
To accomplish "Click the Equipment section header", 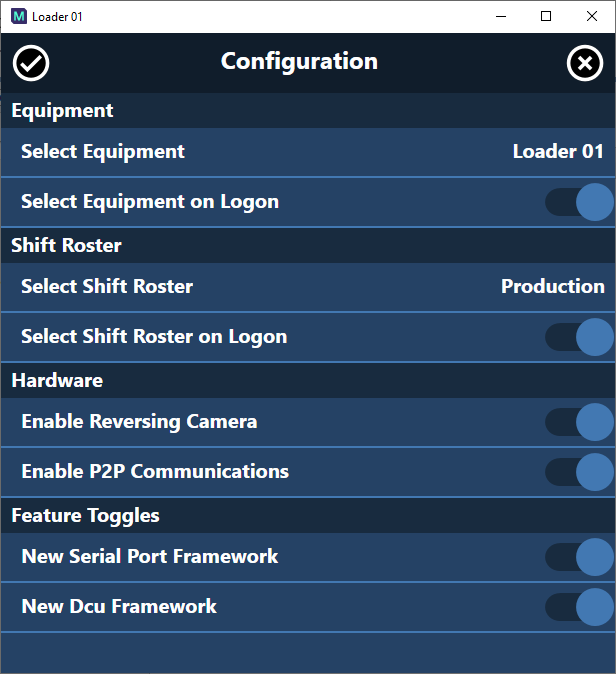I will 62,111.
